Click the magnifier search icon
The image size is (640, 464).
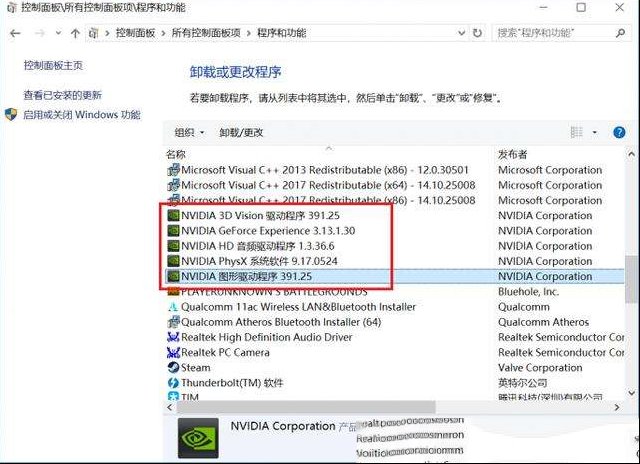620,33
